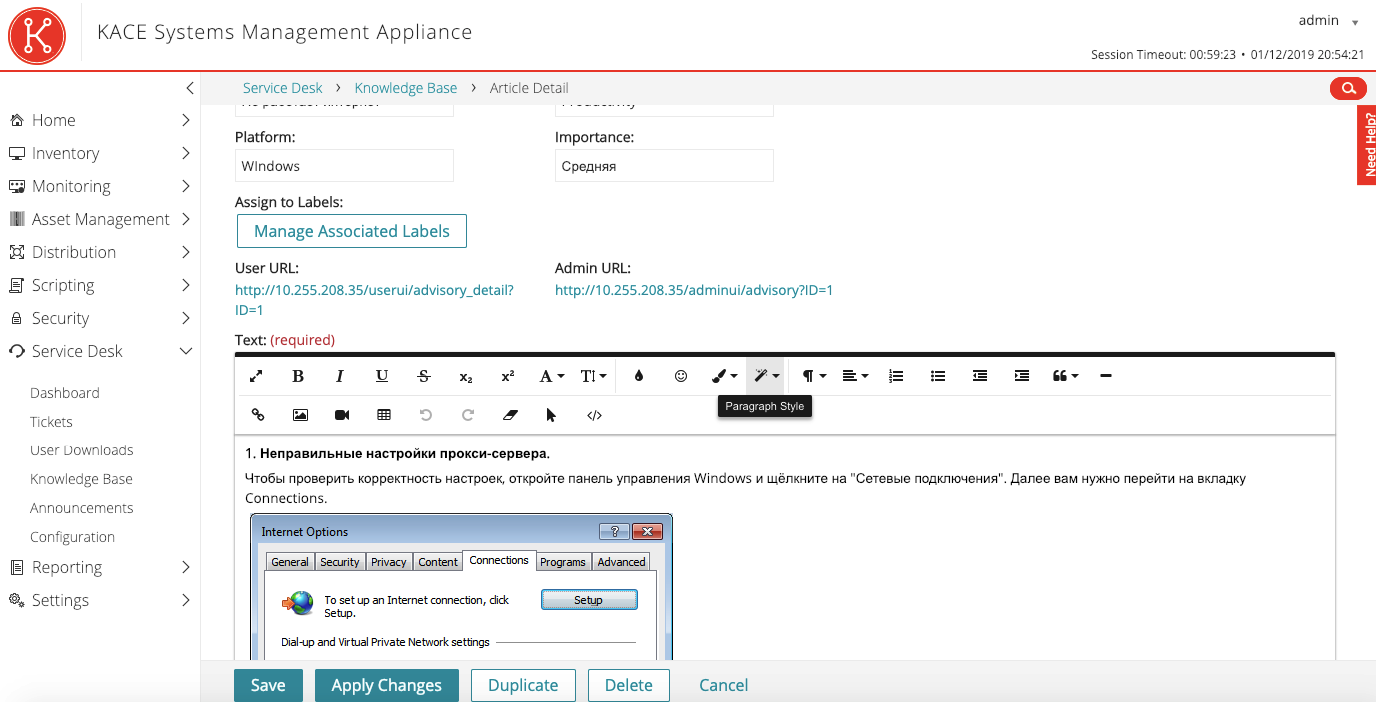Collapse the Service Desk menu
1376x702 pixels.
click(100, 351)
